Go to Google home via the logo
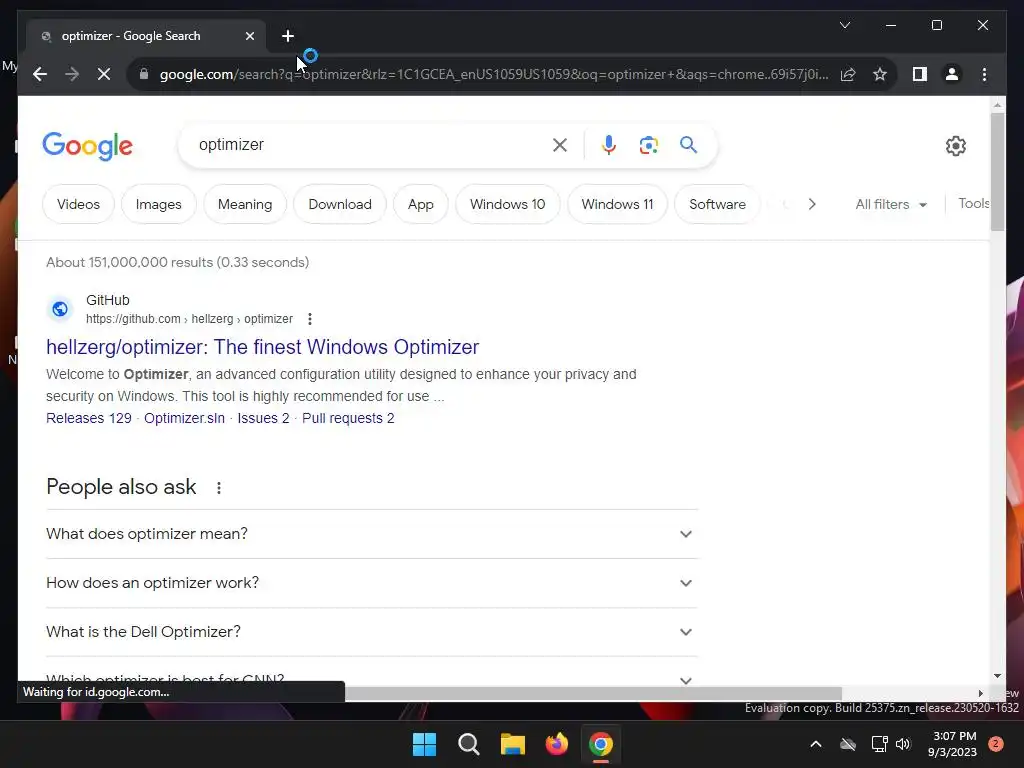Screen dimensions: 1024x768 88,145
